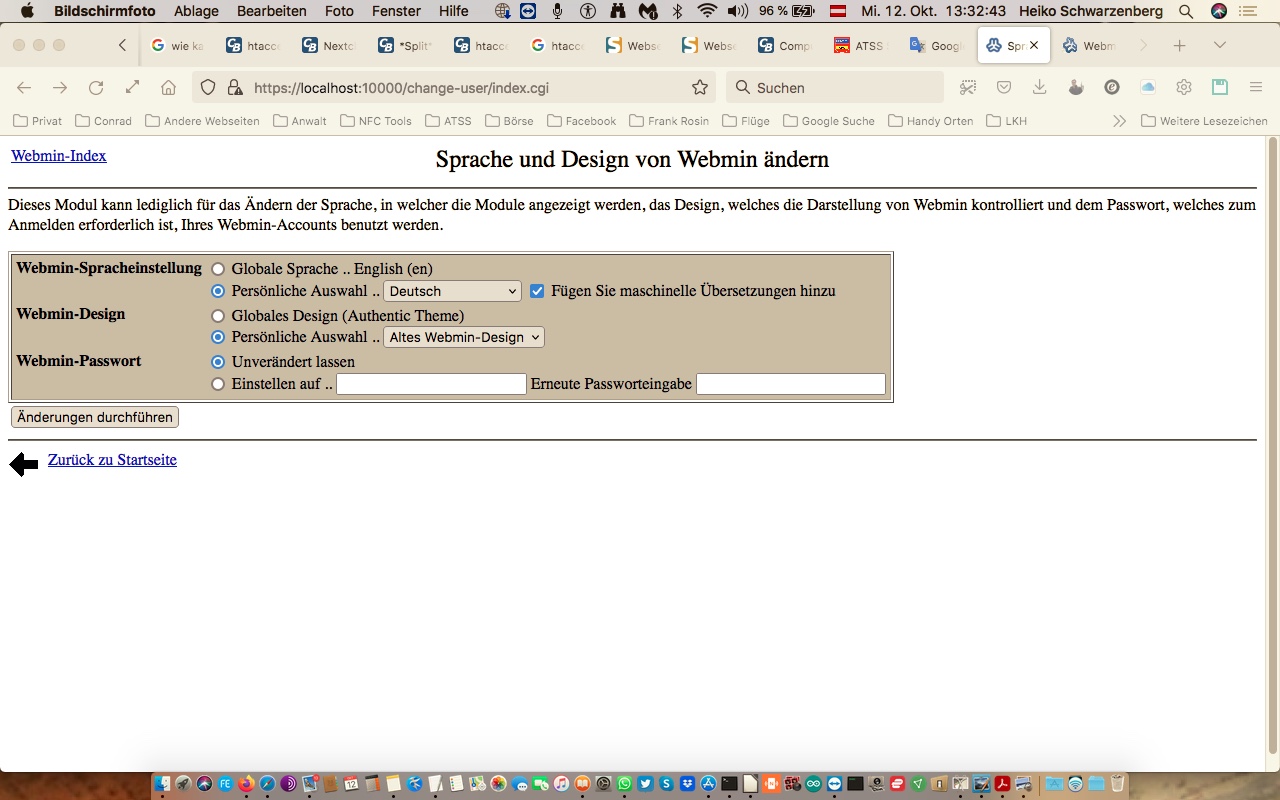Switch to the ATSS tab
The image size is (1280, 800).
click(860, 46)
